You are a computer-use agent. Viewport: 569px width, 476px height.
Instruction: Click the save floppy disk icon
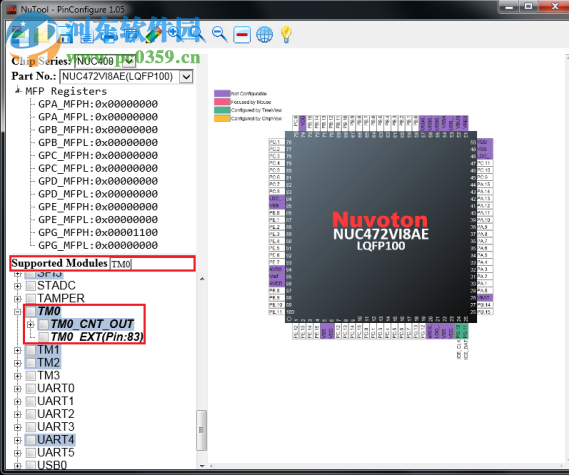[x=65, y=35]
